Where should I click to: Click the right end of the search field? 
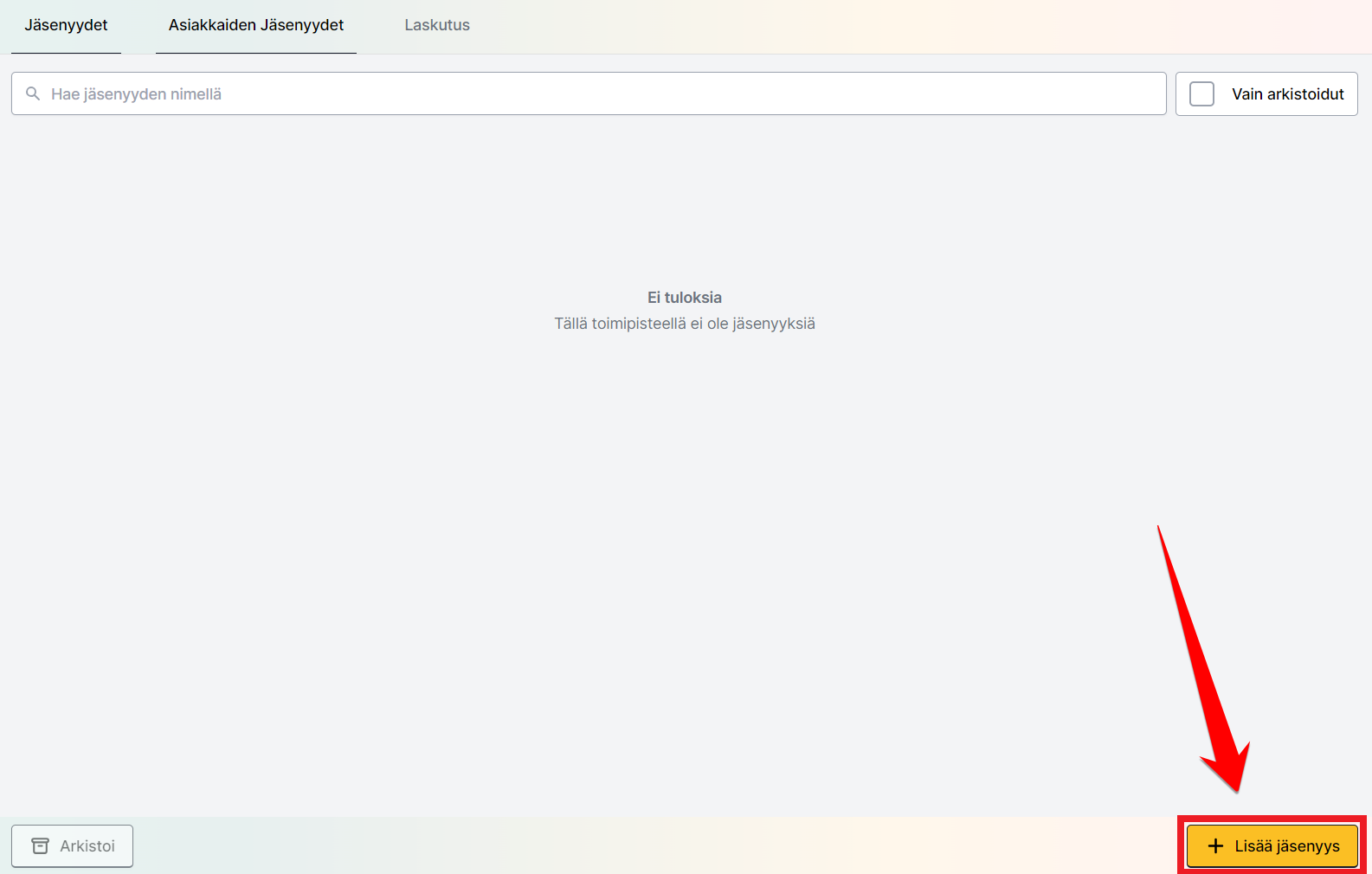point(1143,93)
